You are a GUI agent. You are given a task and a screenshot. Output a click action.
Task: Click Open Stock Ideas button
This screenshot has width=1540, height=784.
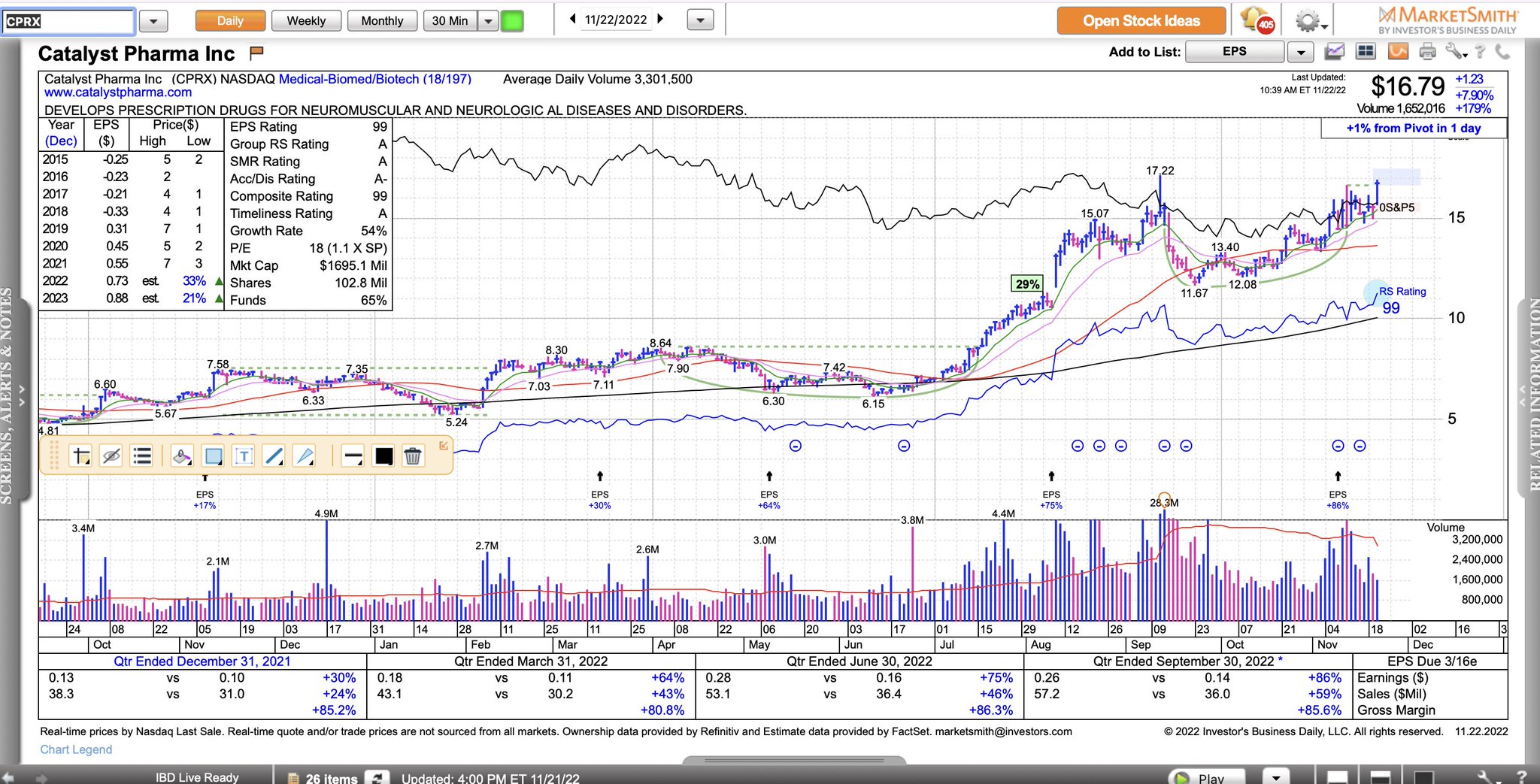tap(1141, 21)
